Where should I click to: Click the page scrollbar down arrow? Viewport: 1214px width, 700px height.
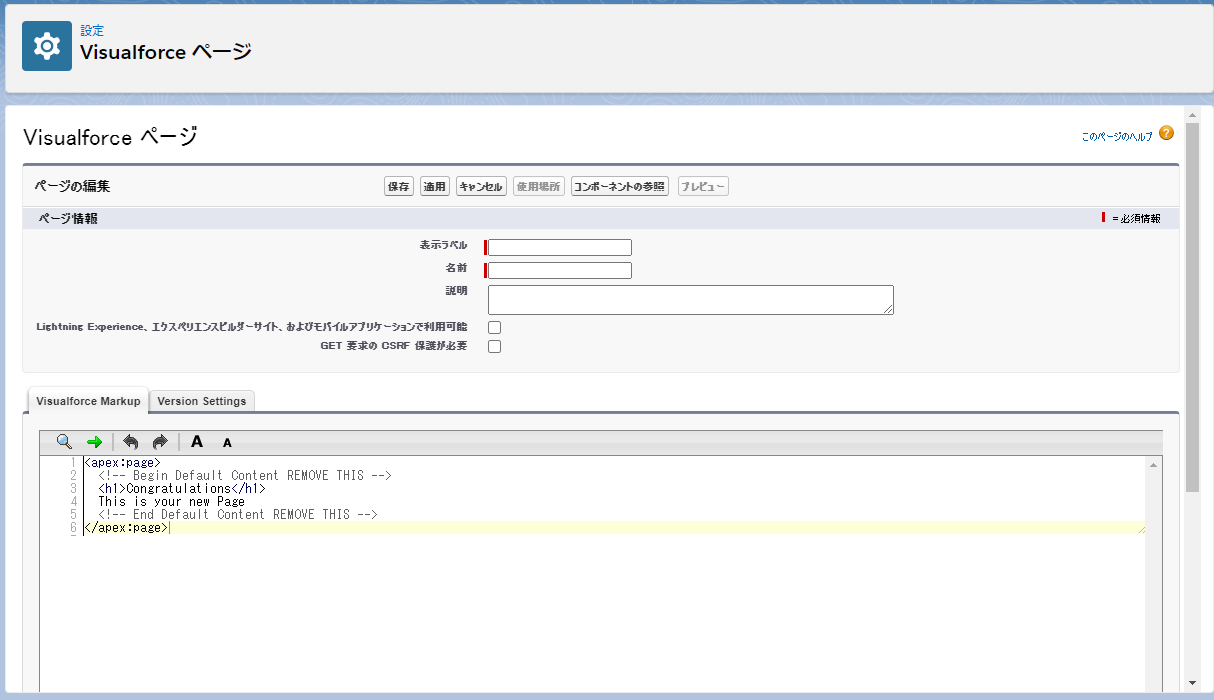(1192, 683)
